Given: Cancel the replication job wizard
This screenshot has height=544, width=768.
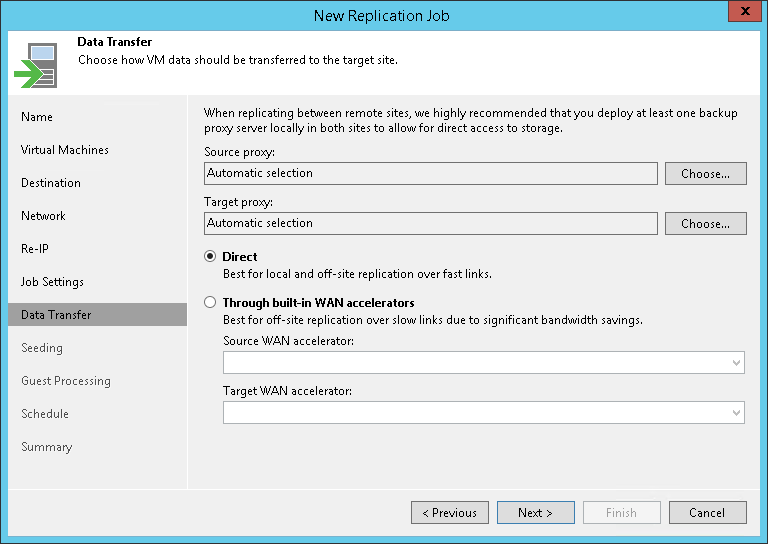Looking at the screenshot, I should click(x=707, y=513).
